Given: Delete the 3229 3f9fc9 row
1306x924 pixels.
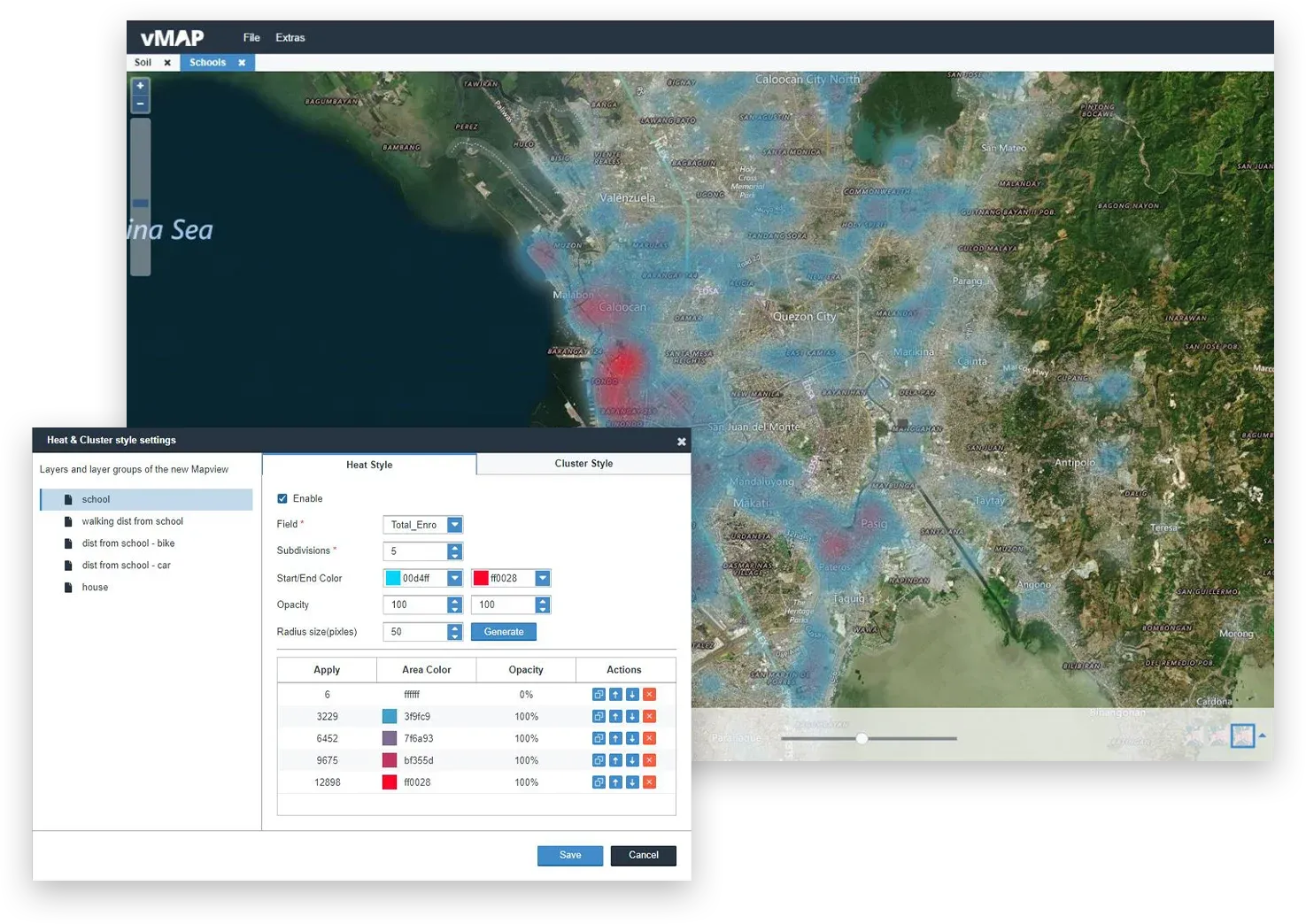Looking at the screenshot, I should click(649, 717).
